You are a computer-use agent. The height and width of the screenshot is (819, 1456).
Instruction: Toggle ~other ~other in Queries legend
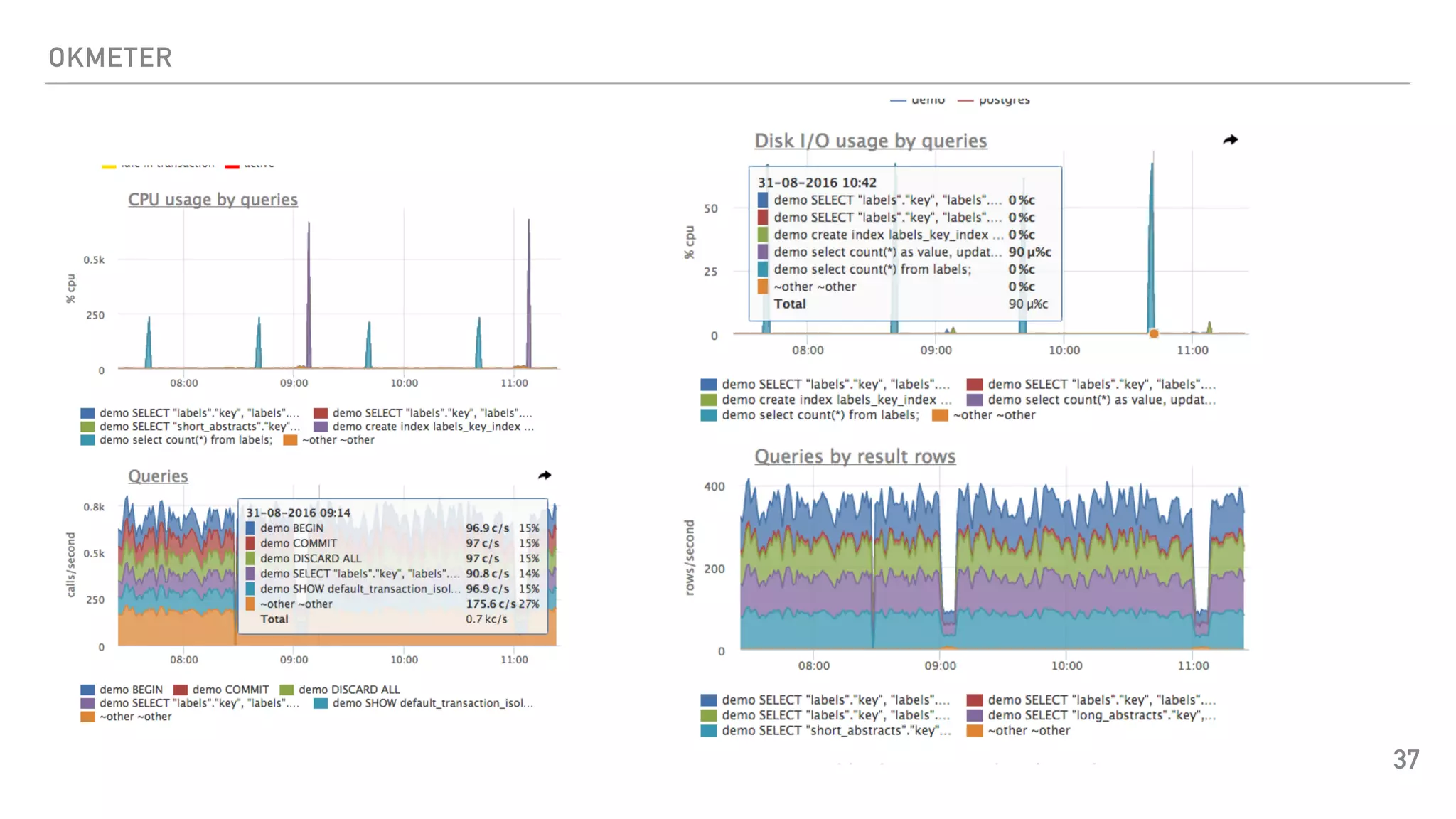(x=135, y=717)
